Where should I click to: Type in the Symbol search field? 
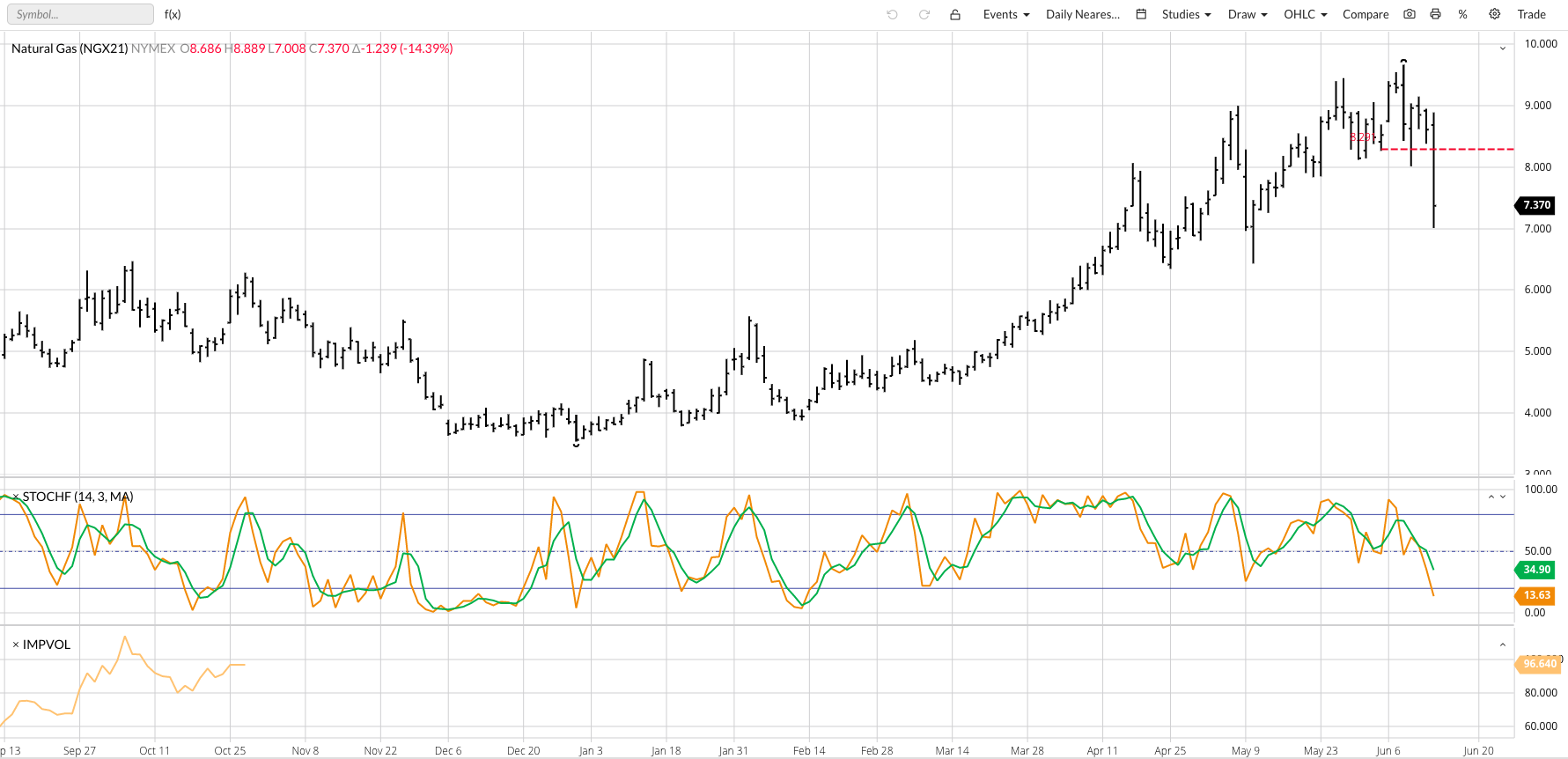click(80, 14)
